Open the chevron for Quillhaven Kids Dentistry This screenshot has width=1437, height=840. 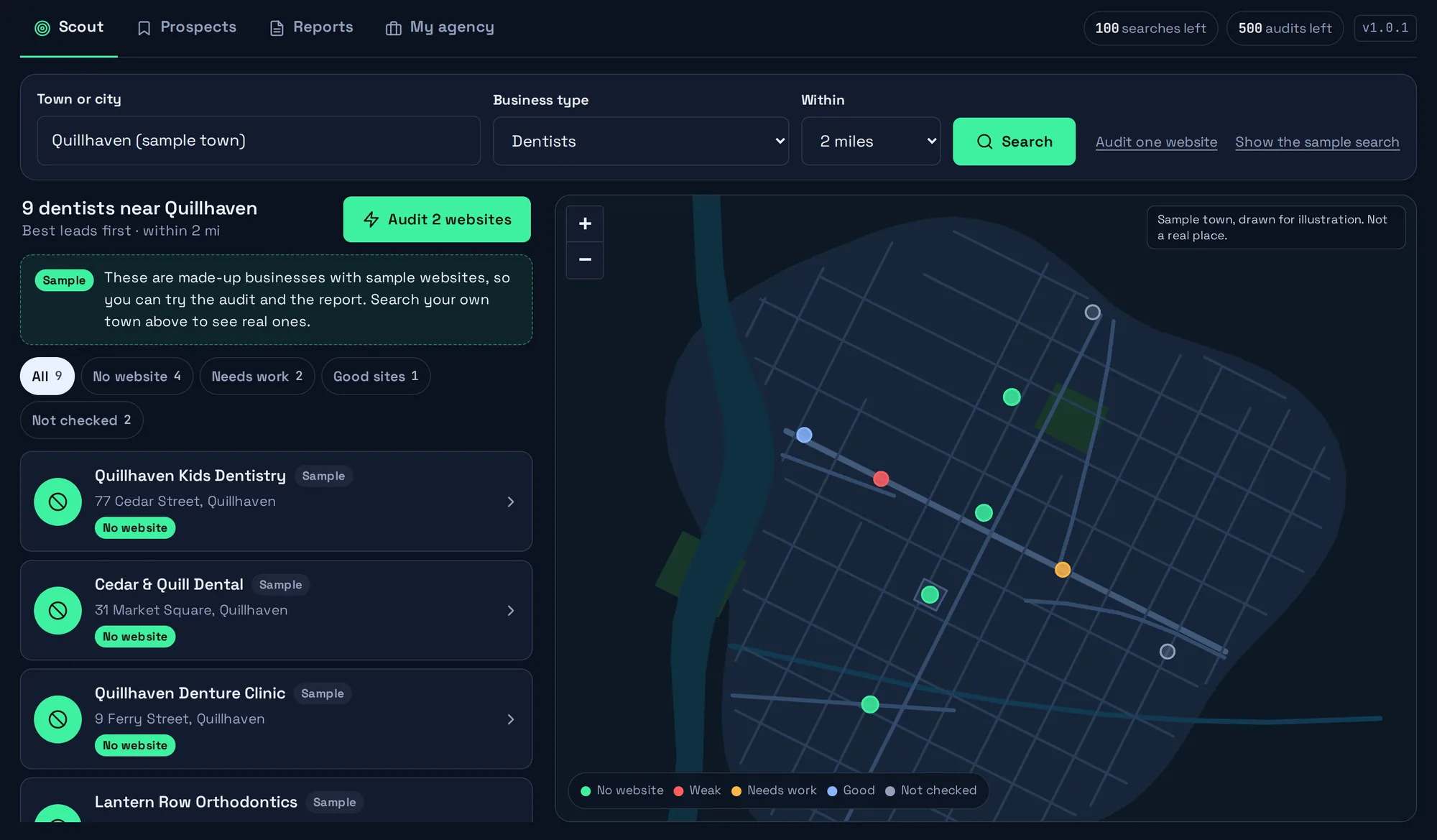(x=511, y=502)
